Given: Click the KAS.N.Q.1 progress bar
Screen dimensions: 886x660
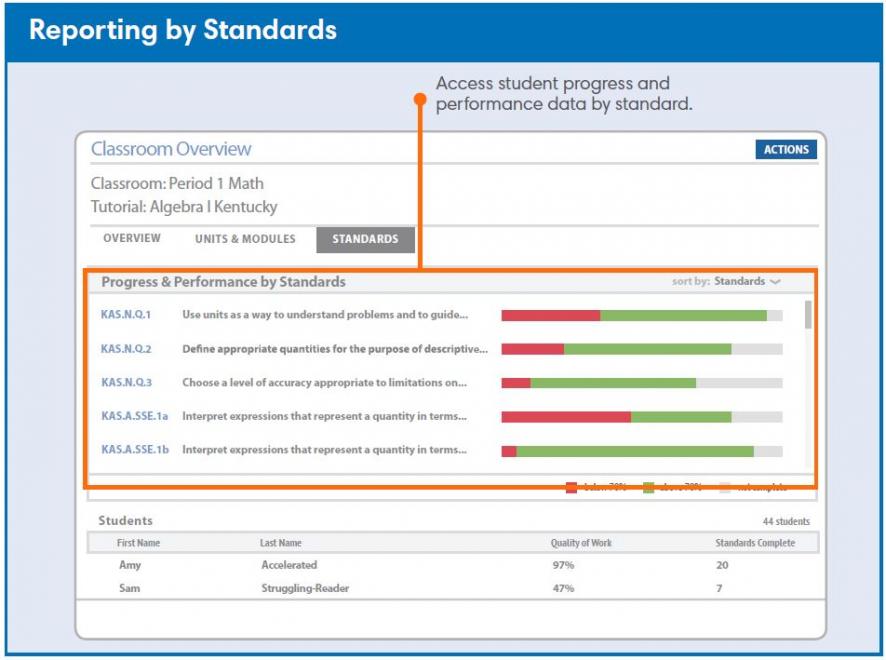Looking at the screenshot, I should [641, 315].
